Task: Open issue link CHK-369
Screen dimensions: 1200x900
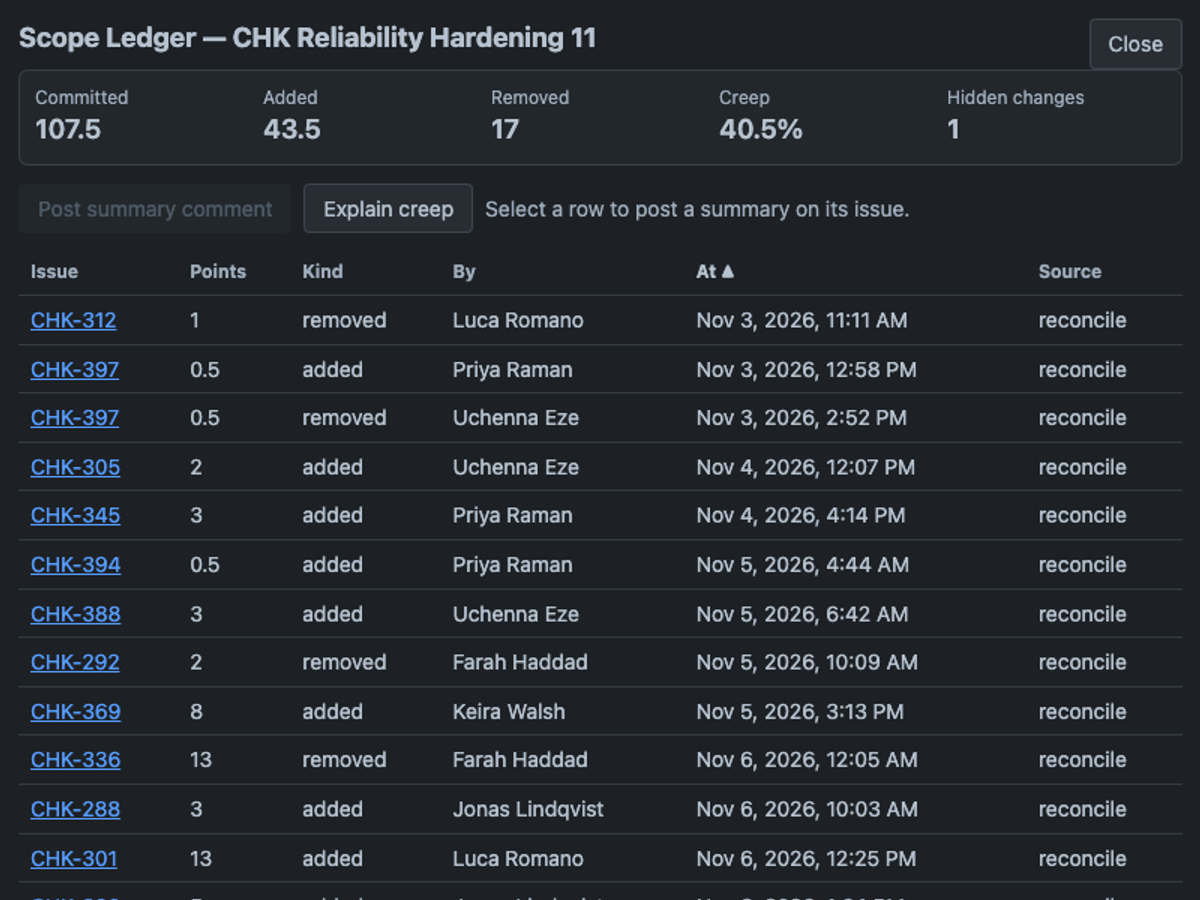Action: [x=75, y=712]
